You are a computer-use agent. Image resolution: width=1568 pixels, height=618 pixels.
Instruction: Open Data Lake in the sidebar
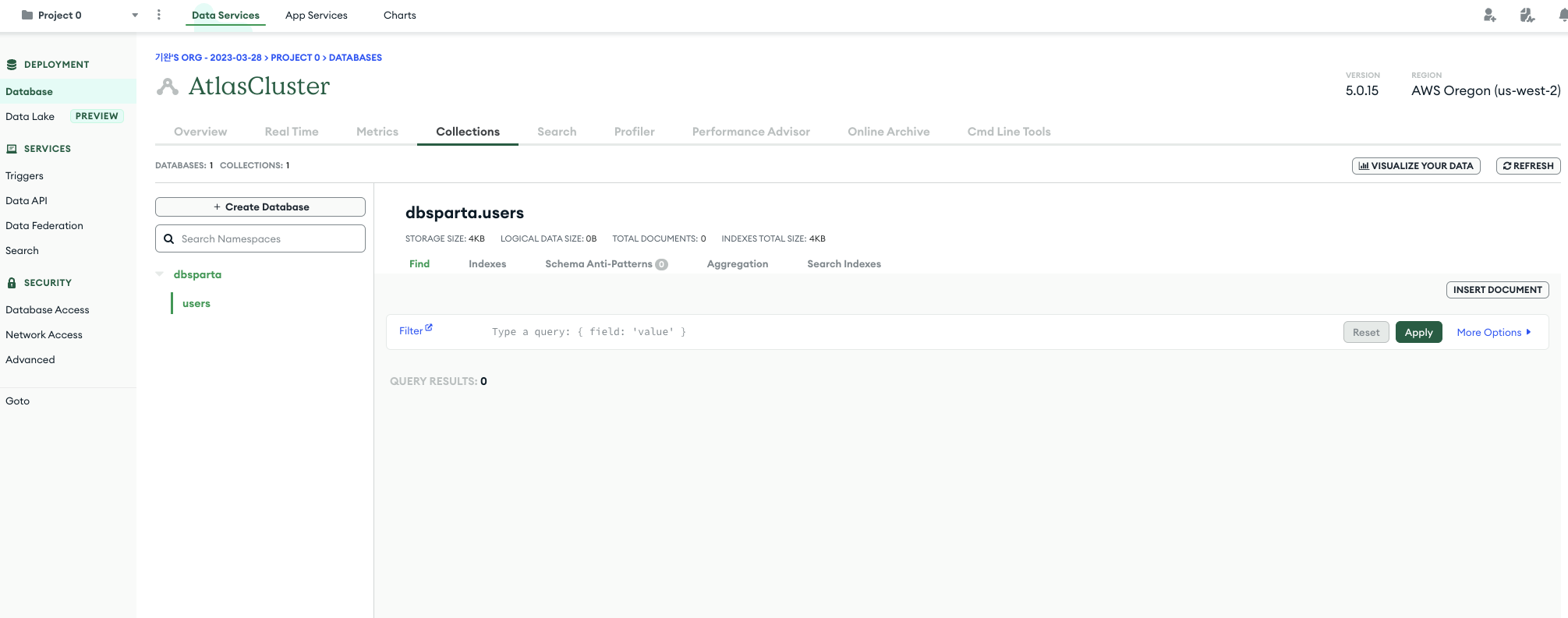click(x=30, y=117)
